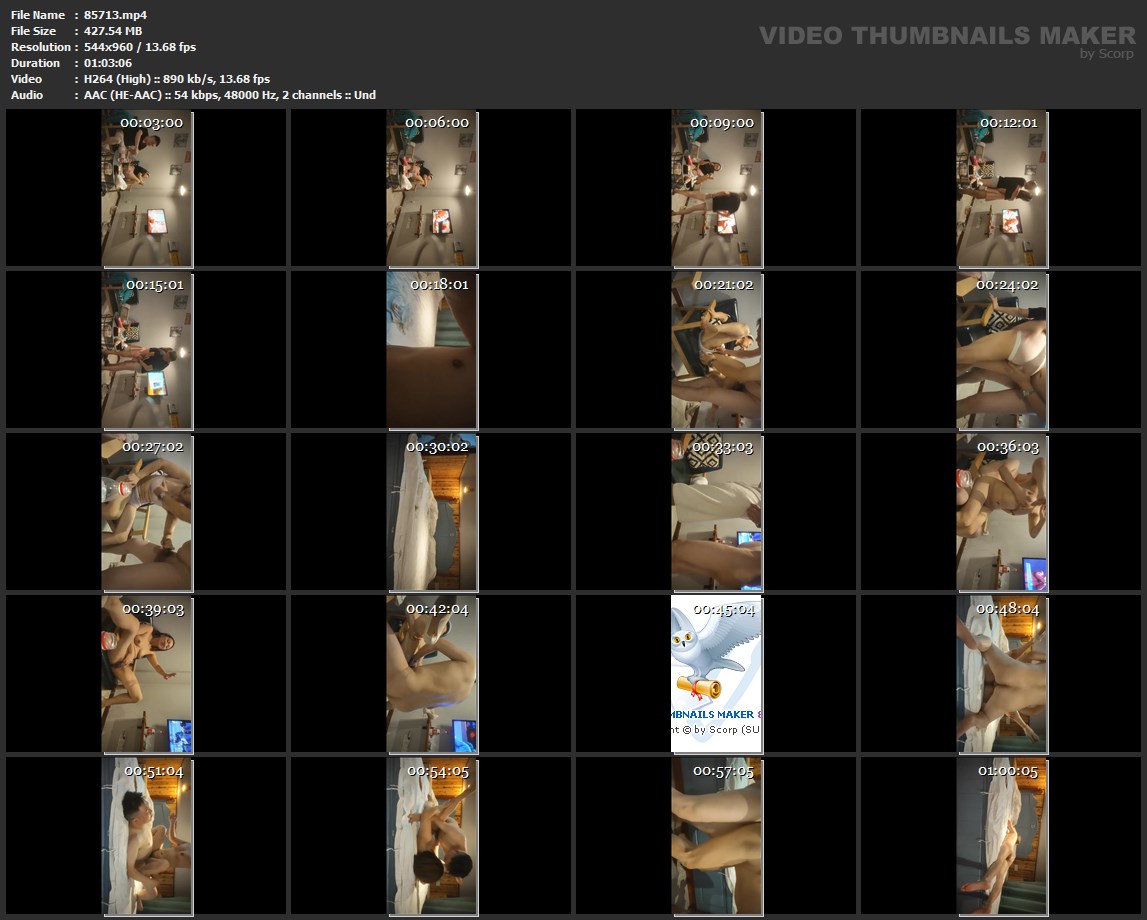Open the thumbnail stamped 00:03:00
This screenshot has height=920, width=1147.
point(146,188)
